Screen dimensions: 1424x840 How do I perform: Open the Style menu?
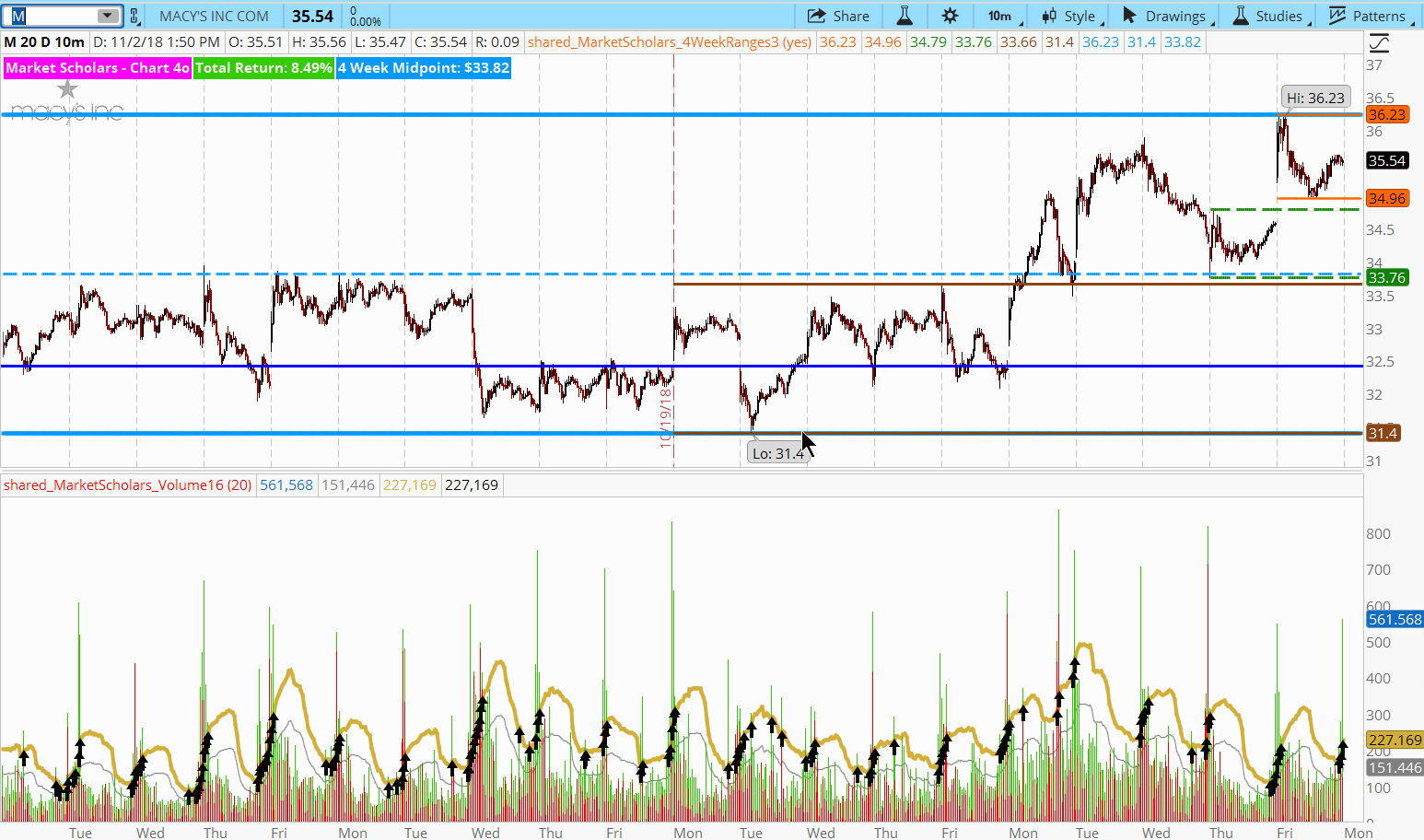click(1072, 16)
